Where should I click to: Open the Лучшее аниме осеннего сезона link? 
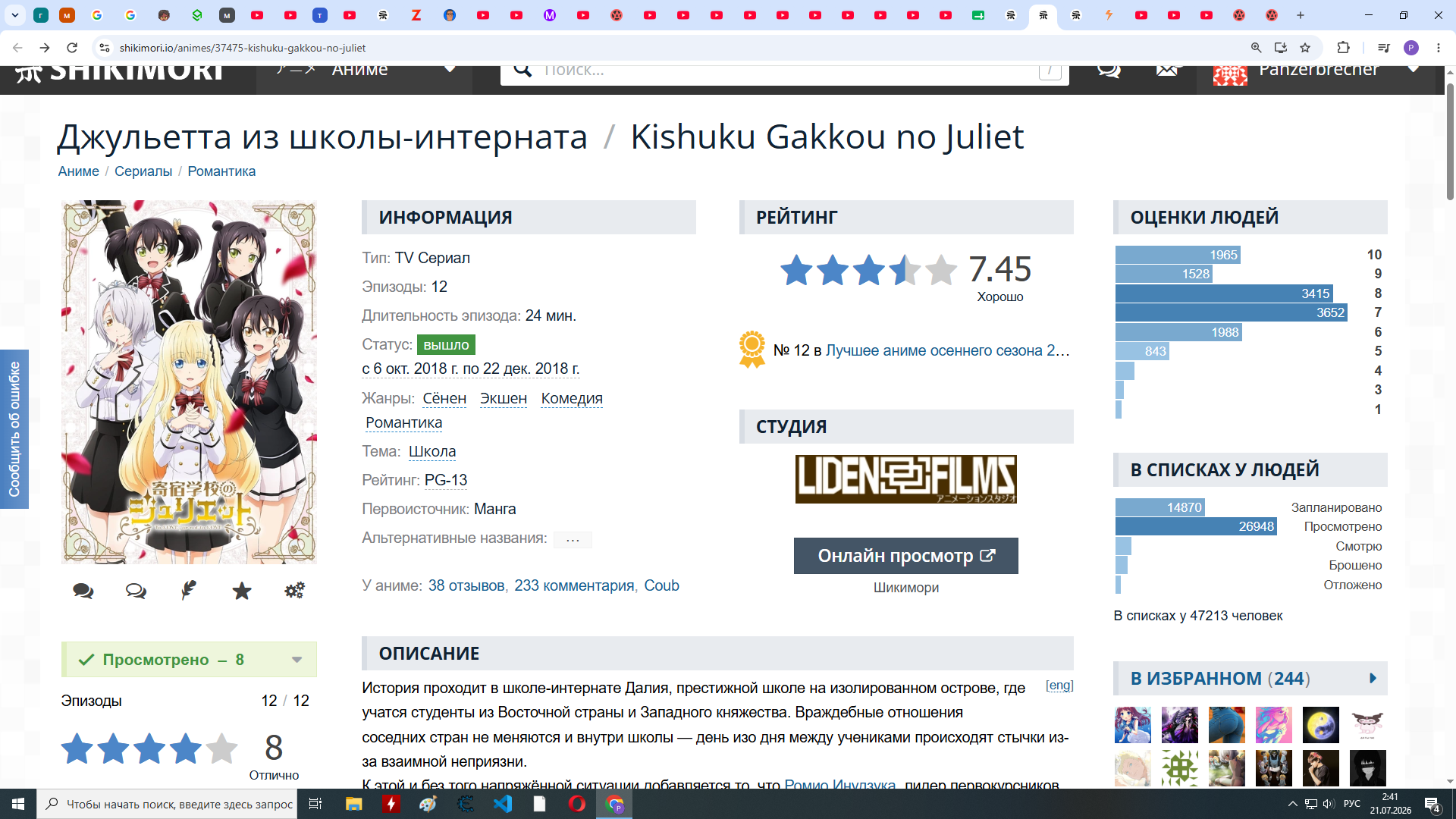pos(948,350)
